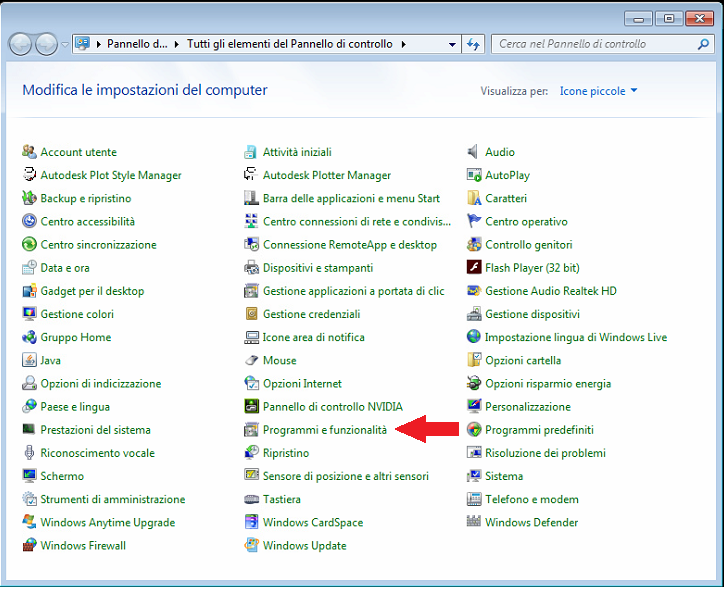The image size is (724, 589).
Task: Click the Autodesk Plot Style Manager icon
Action: coord(29,174)
